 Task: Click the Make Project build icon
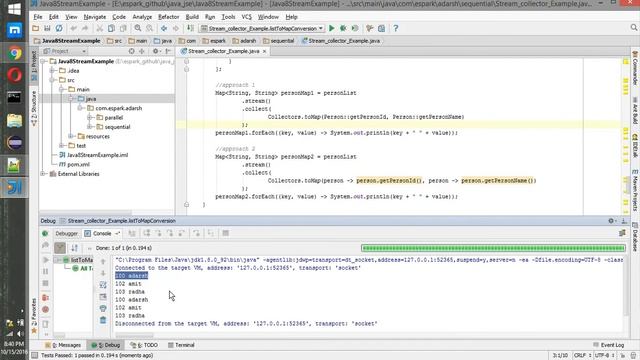pyautogui.click(x=191, y=28)
